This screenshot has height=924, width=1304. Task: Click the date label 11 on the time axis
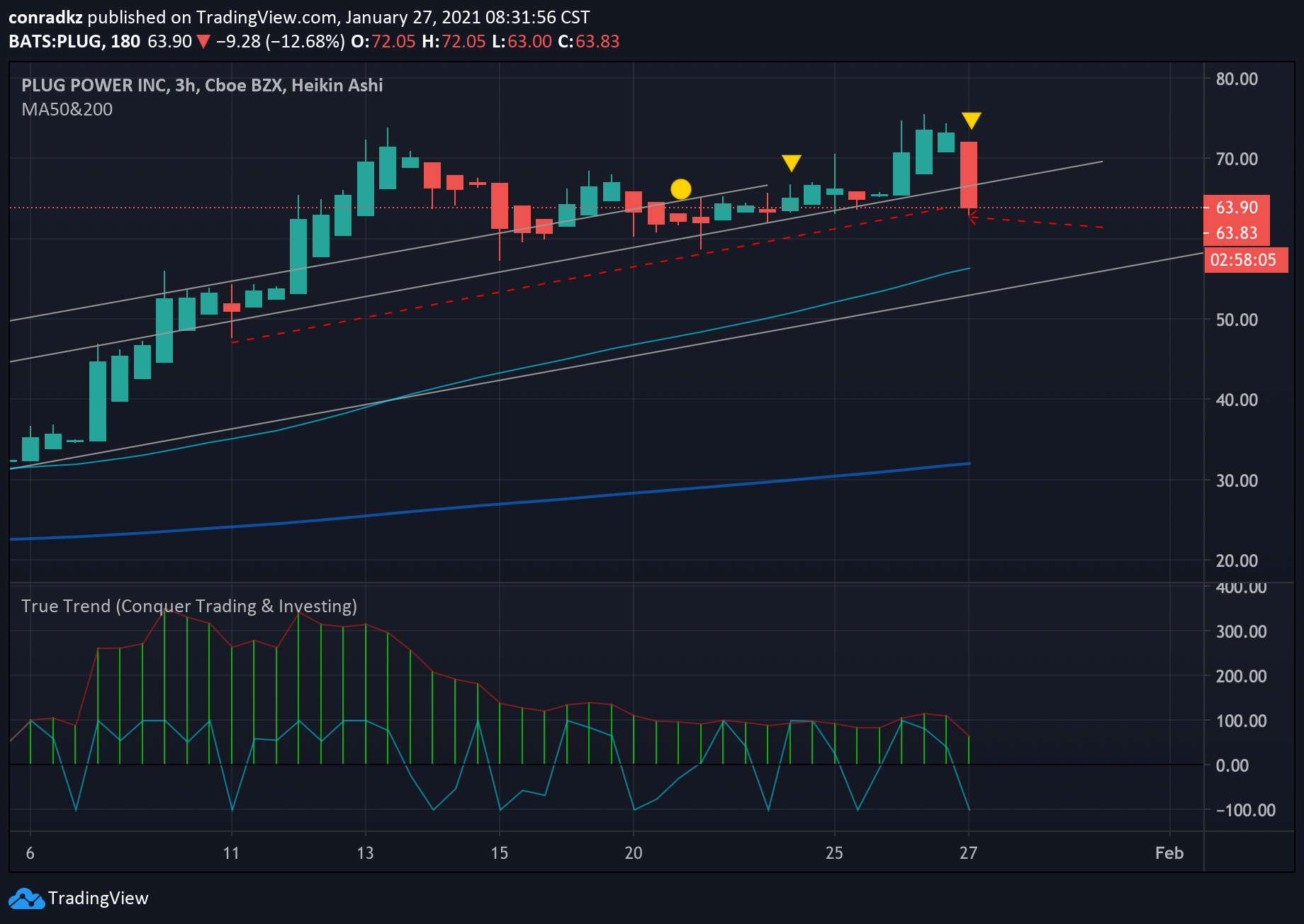[x=231, y=853]
